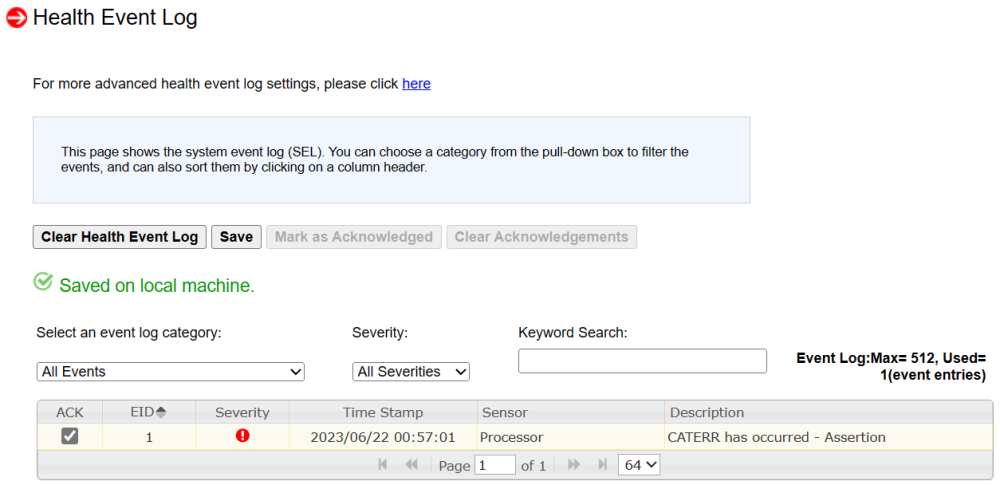
Task: Select the Processor sensor cell
Action: pyautogui.click(x=570, y=437)
